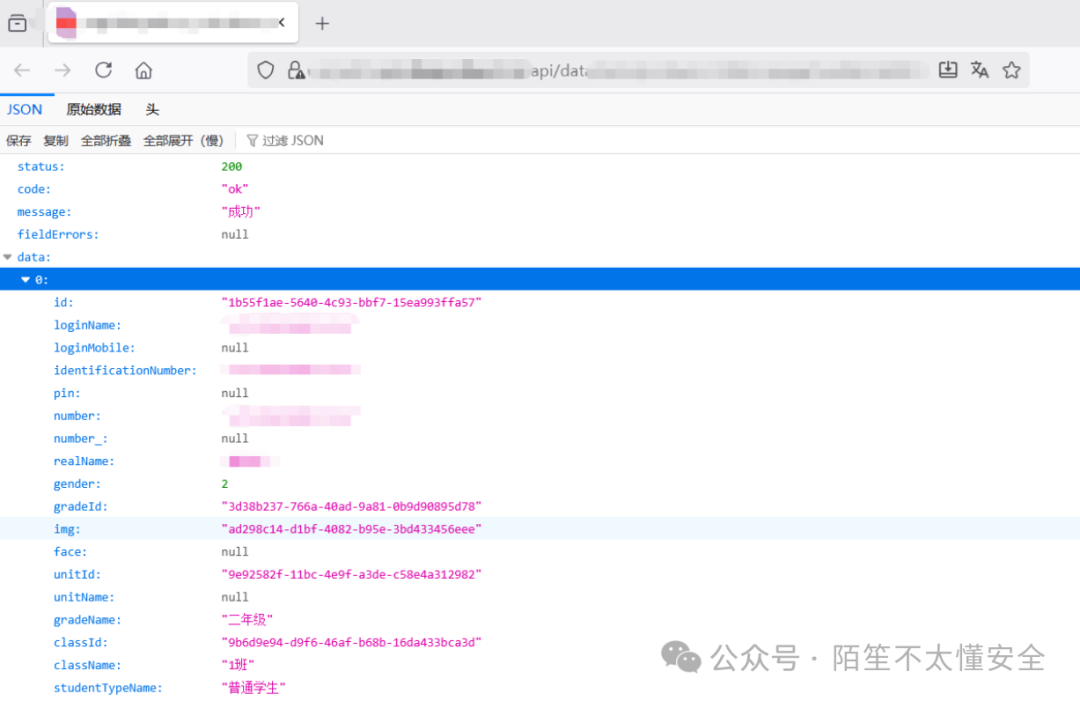Select the status row value 200
This screenshot has height=701, width=1080.
[231, 167]
